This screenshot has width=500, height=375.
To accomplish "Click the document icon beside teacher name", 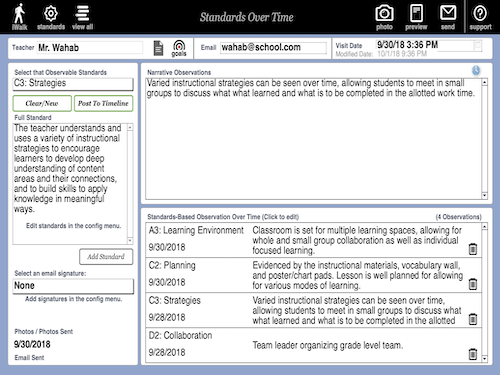I will point(158,48).
